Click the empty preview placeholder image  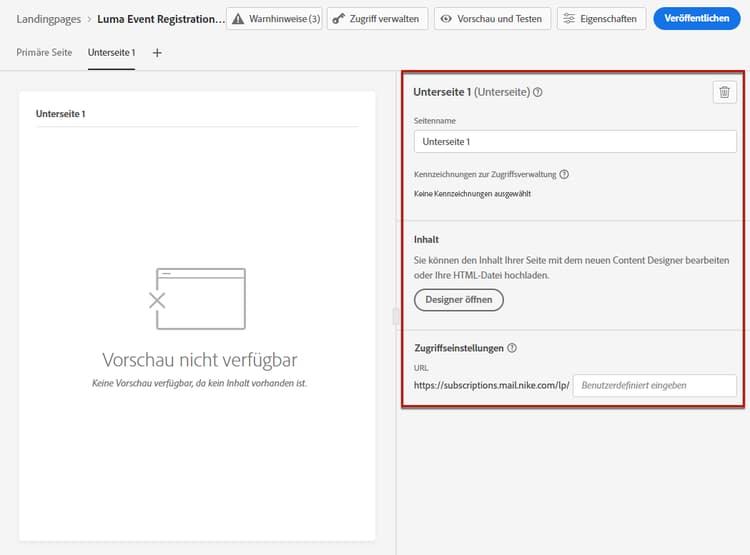pos(197,299)
